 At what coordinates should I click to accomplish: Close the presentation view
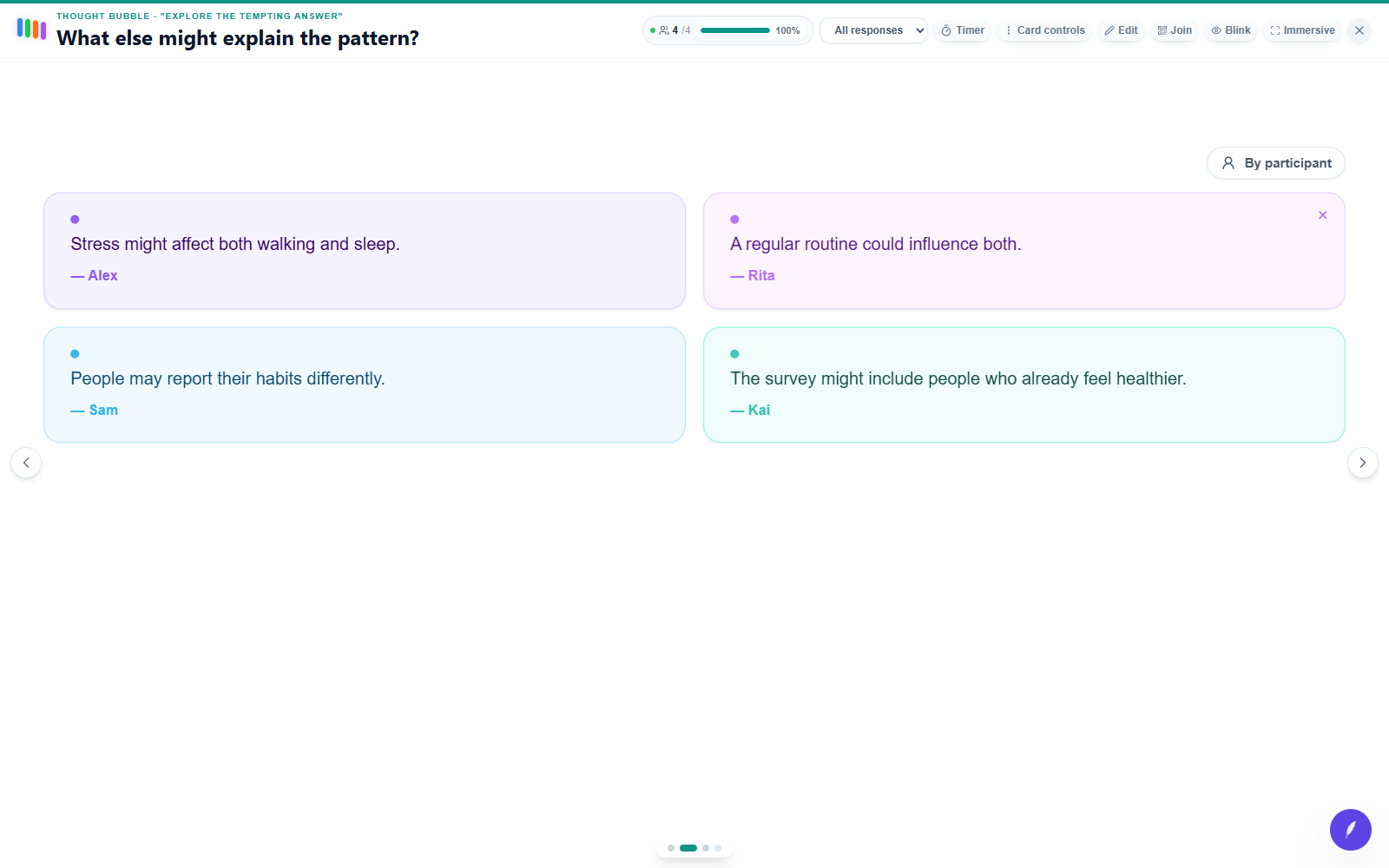pyautogui.click(x=1359, y=30)
